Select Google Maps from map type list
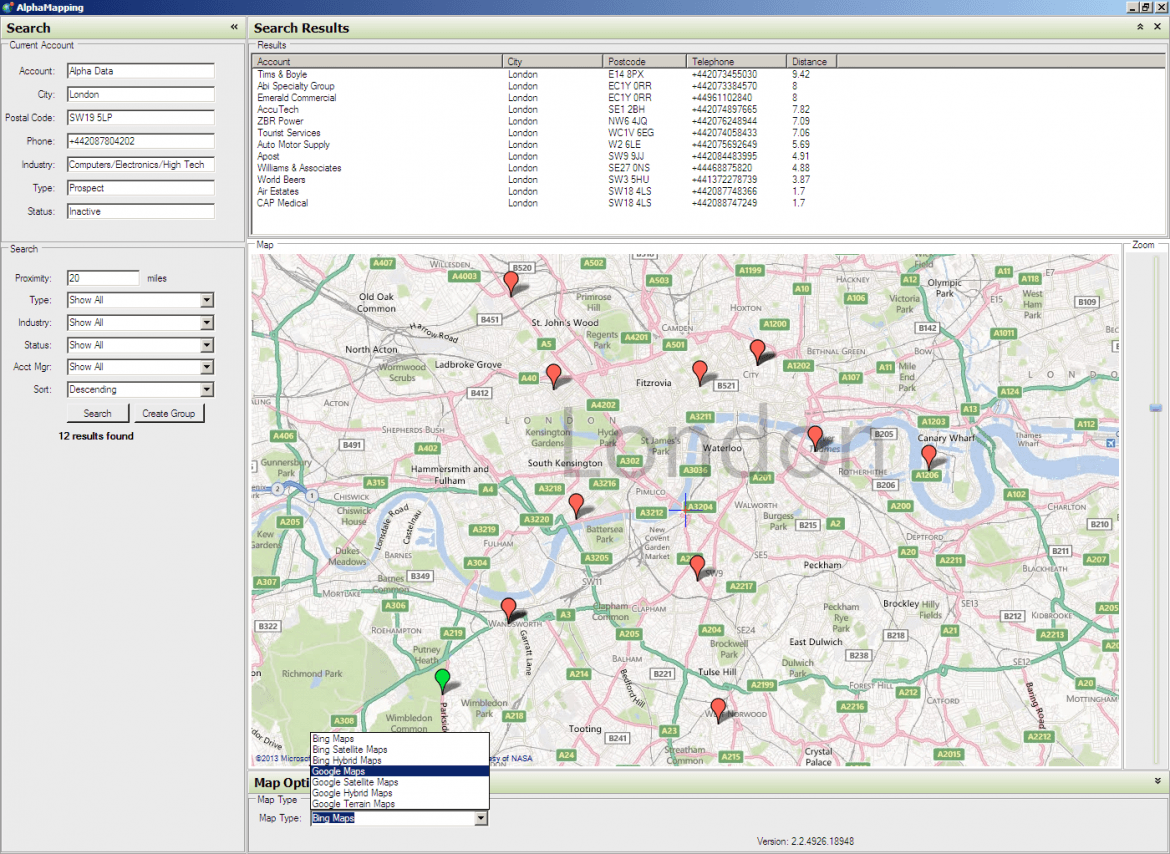This screenshot has height=854, width=1170. click(x=399, y=771)
